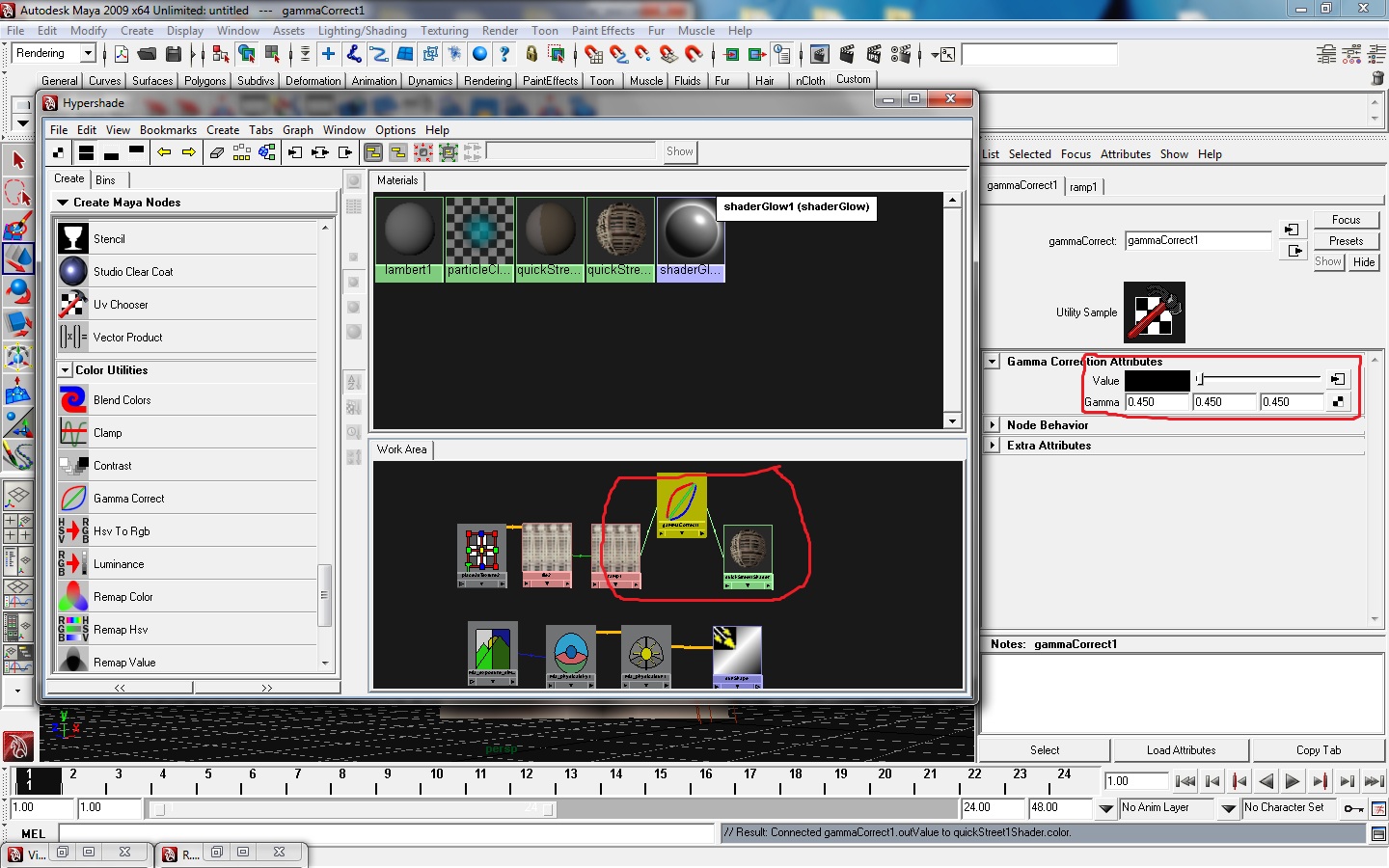Click the Hsv To Rgb icon
The width and height of the screenshot is (1389, 868).
click(73, 531)
